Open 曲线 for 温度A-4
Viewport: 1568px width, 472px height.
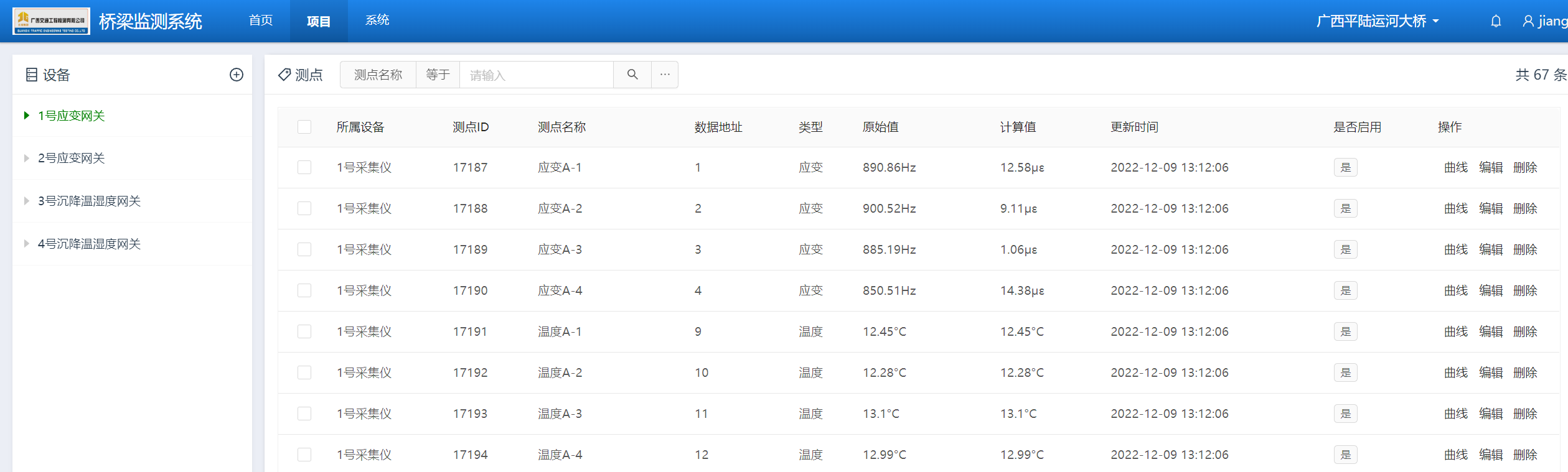pos(1456,455)
